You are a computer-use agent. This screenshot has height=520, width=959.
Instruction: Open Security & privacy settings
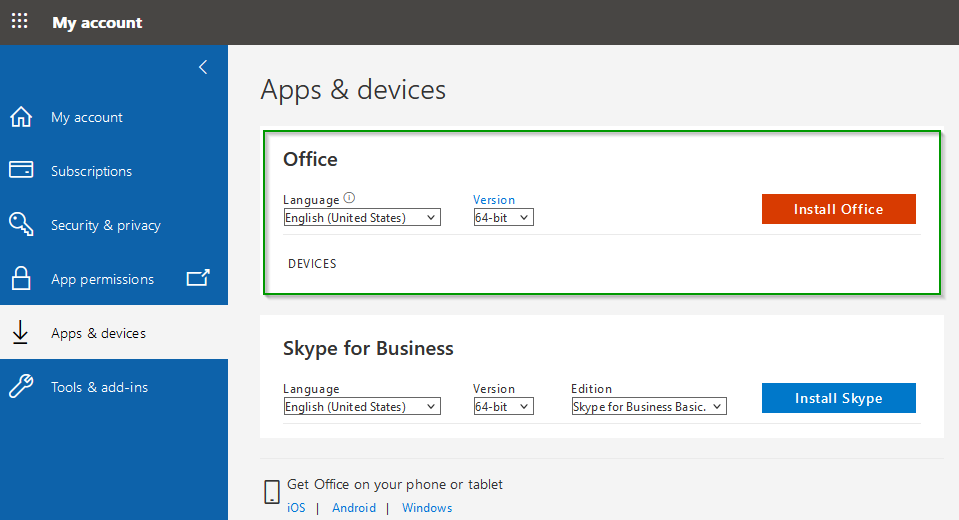(114, 225)
